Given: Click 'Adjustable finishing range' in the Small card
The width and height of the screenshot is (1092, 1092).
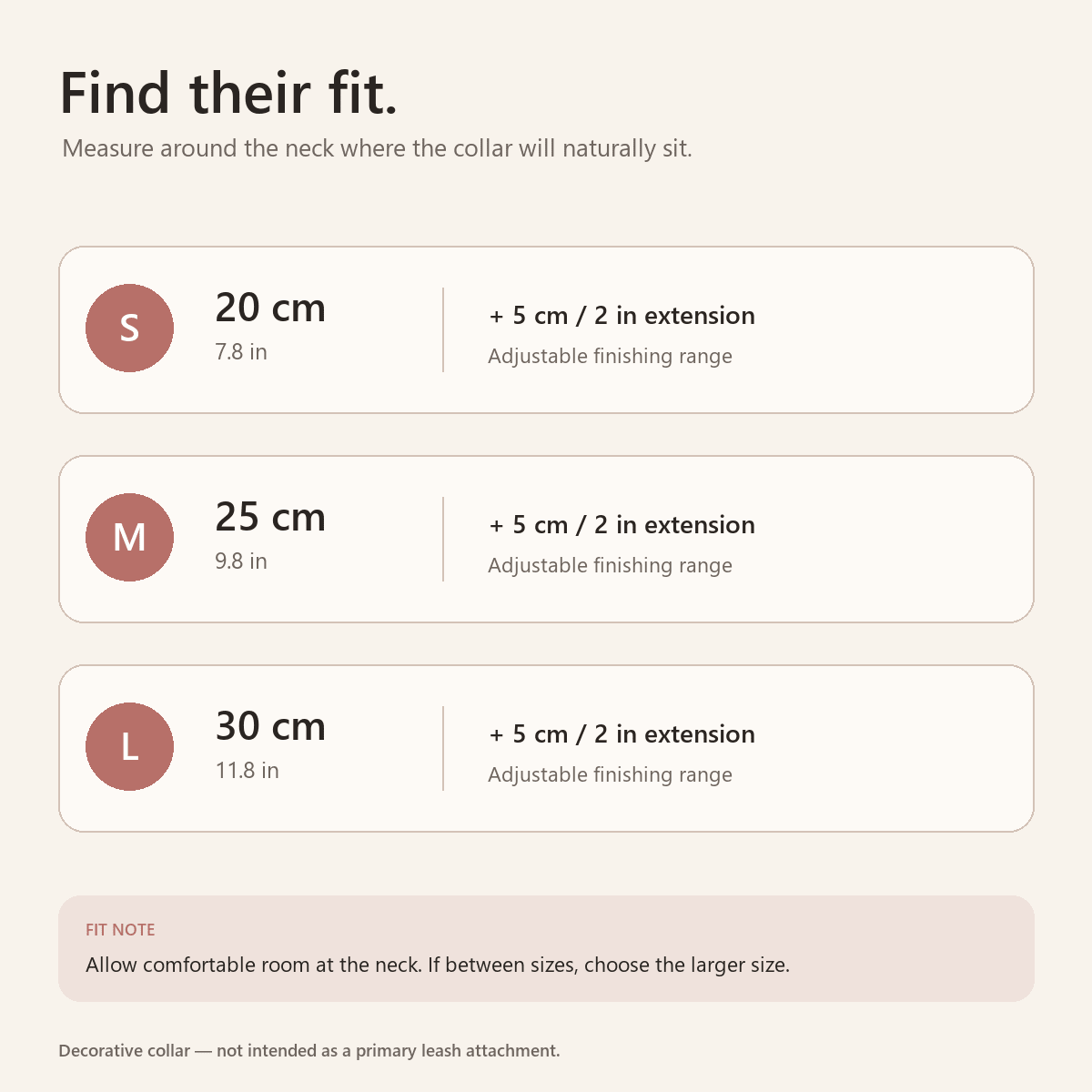Looking at the screenshot, I should (610, 357).
